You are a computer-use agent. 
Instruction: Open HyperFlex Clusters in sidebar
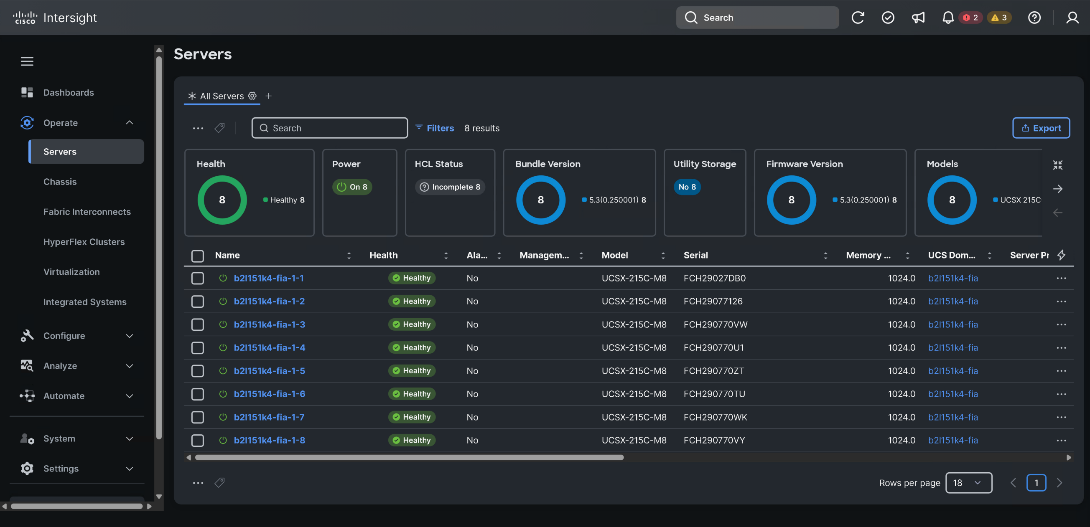[x=84, y=242]
